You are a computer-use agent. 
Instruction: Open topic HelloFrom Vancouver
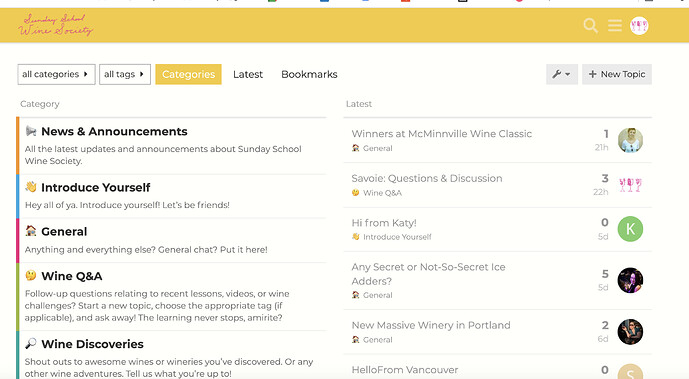[405, 370]
